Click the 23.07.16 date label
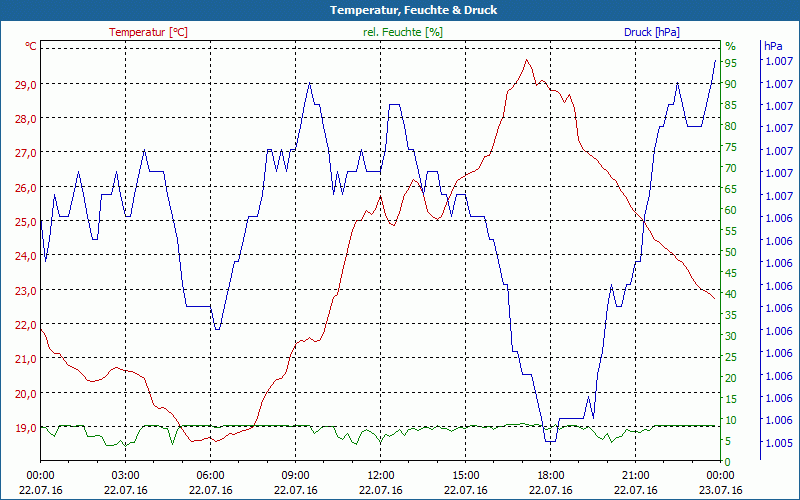 [x=720, y=490]
